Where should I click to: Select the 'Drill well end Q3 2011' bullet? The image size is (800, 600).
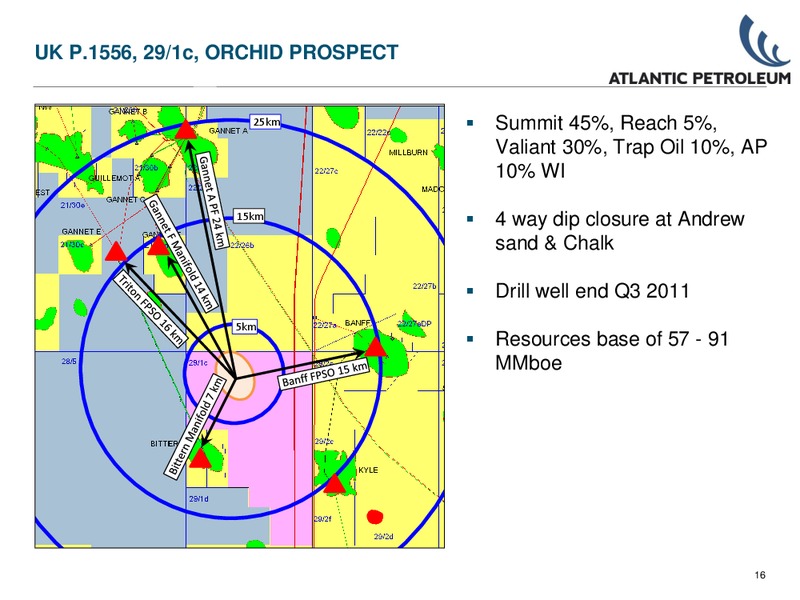(x=592, y=291)
